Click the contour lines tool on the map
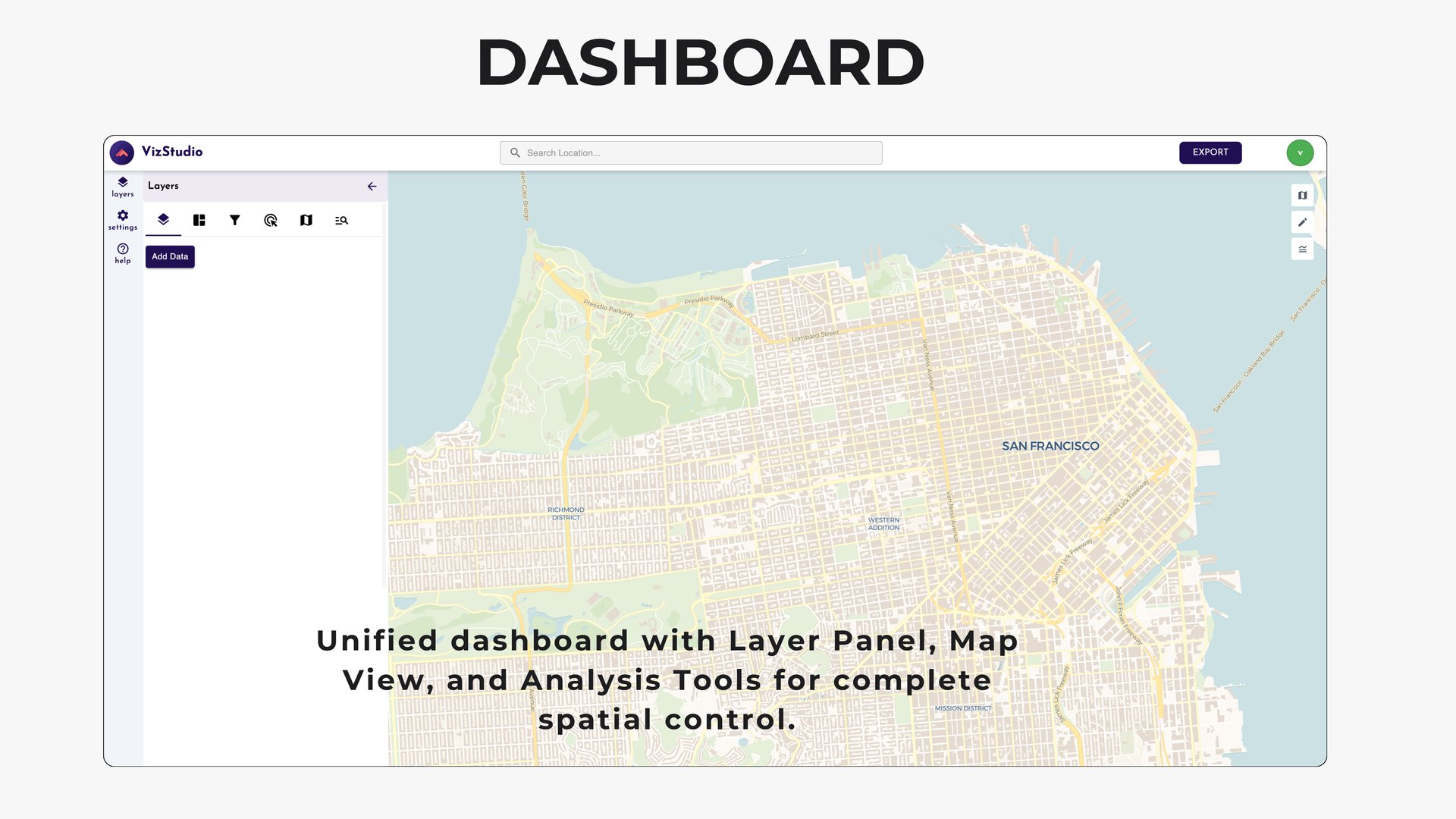Viewport: 1456px width, 819px height. tap(1301, 249)
